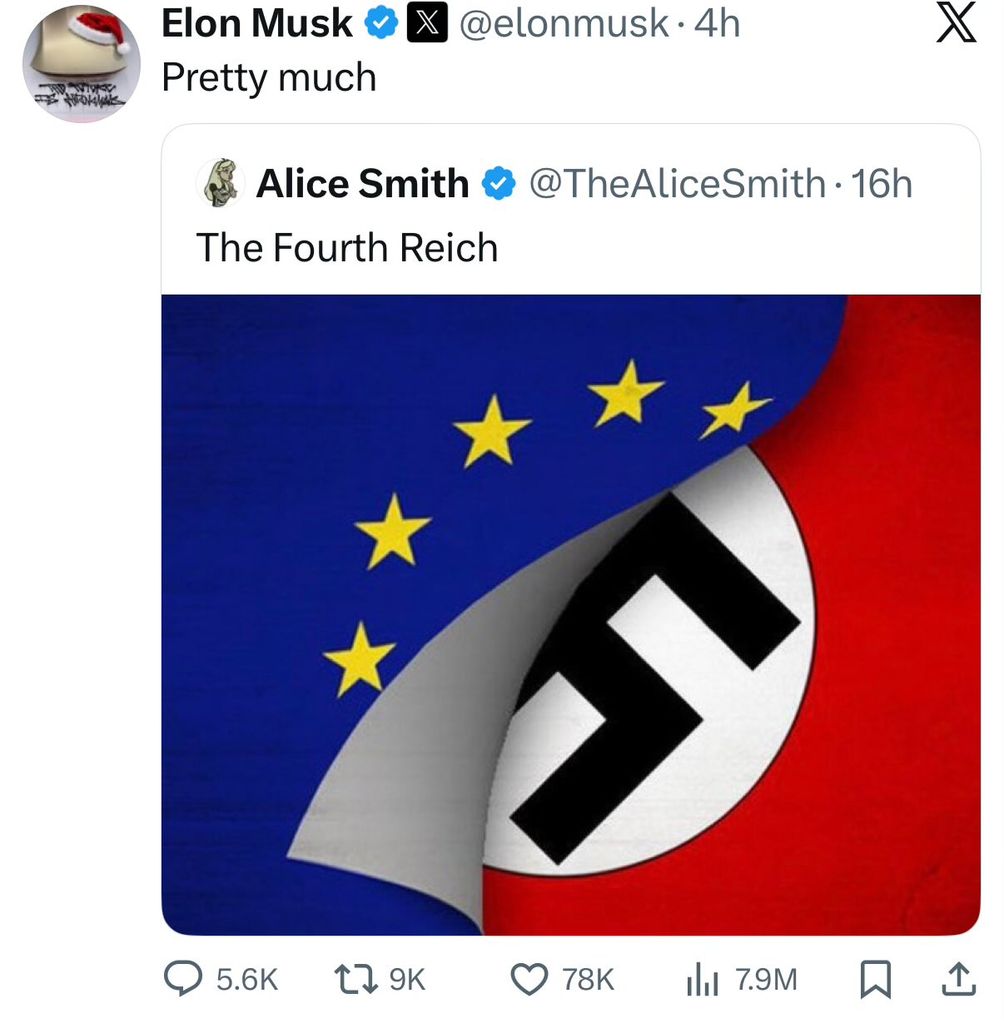Click the "Pretty much" post text
The image size is (1004, 1024).
click(269, 78)
